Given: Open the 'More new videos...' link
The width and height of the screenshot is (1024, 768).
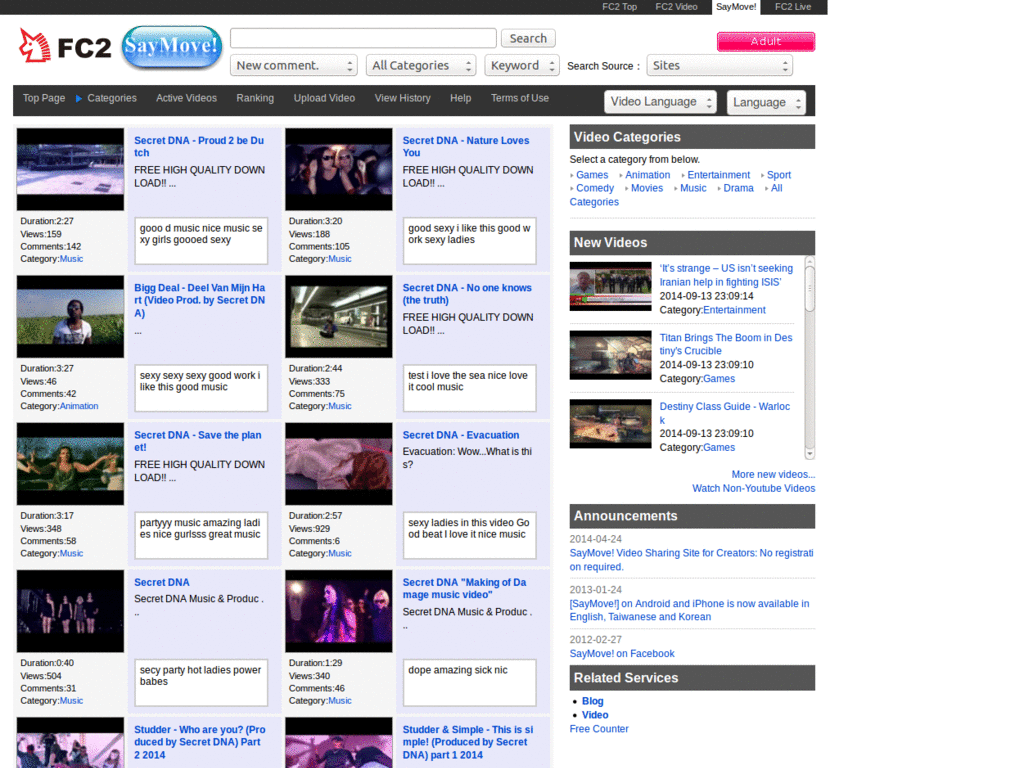Looking at the screenshot, I should pyautogui.click(x=772, y=474).
